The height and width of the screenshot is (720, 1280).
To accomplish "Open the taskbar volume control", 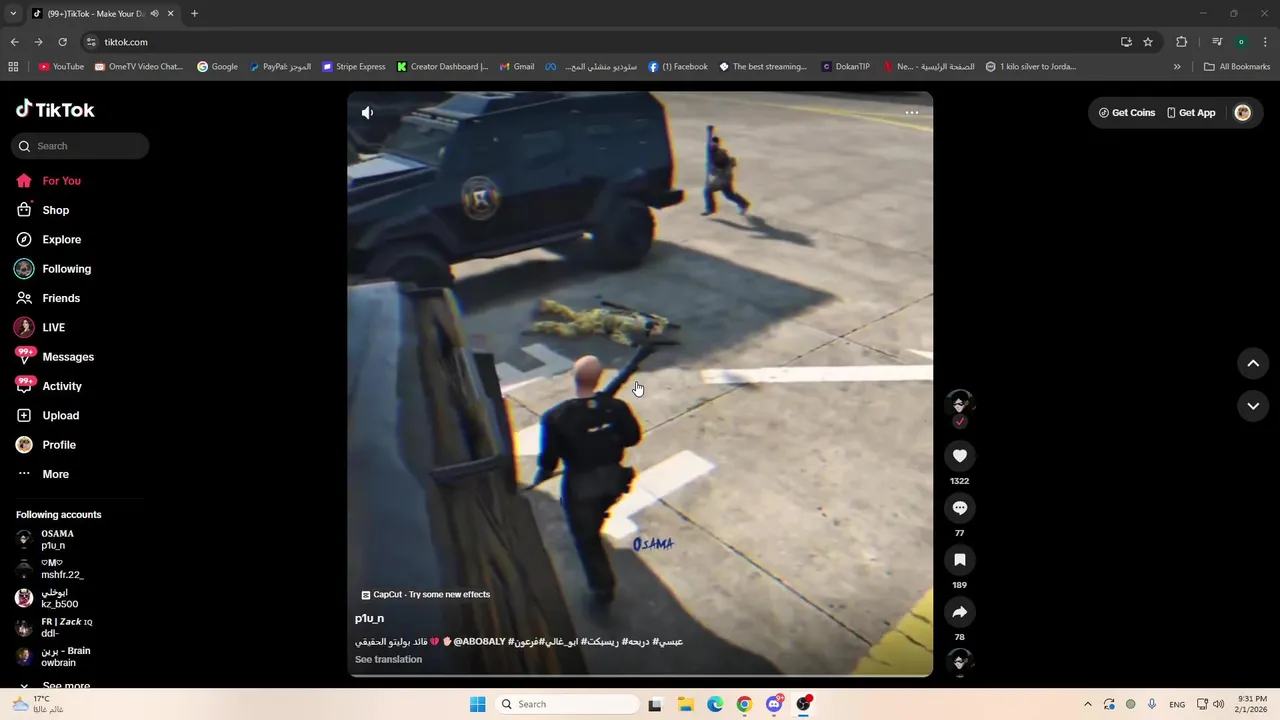I will point(1218,704).
